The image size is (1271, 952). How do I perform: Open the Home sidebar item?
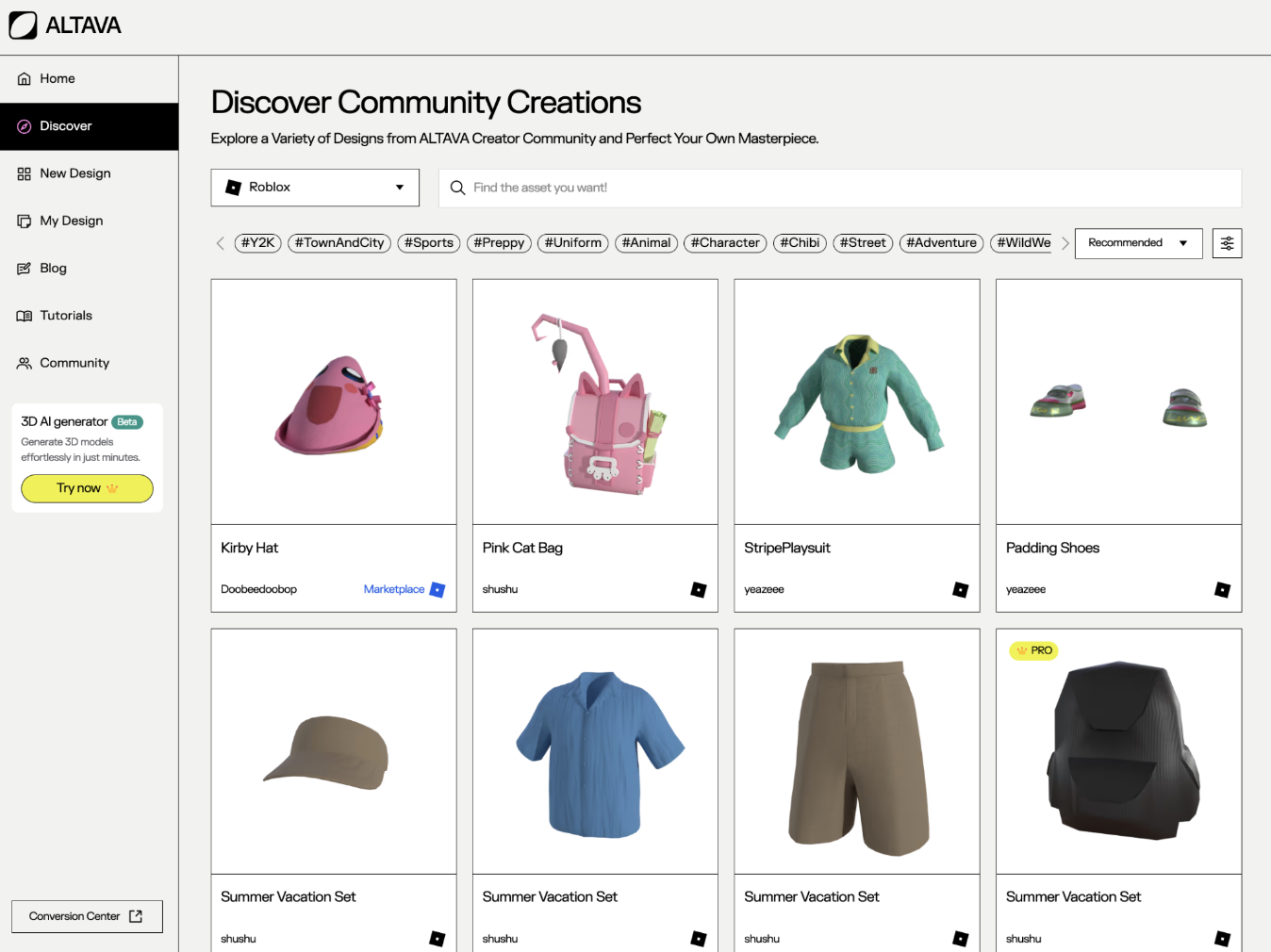point(89,79)
